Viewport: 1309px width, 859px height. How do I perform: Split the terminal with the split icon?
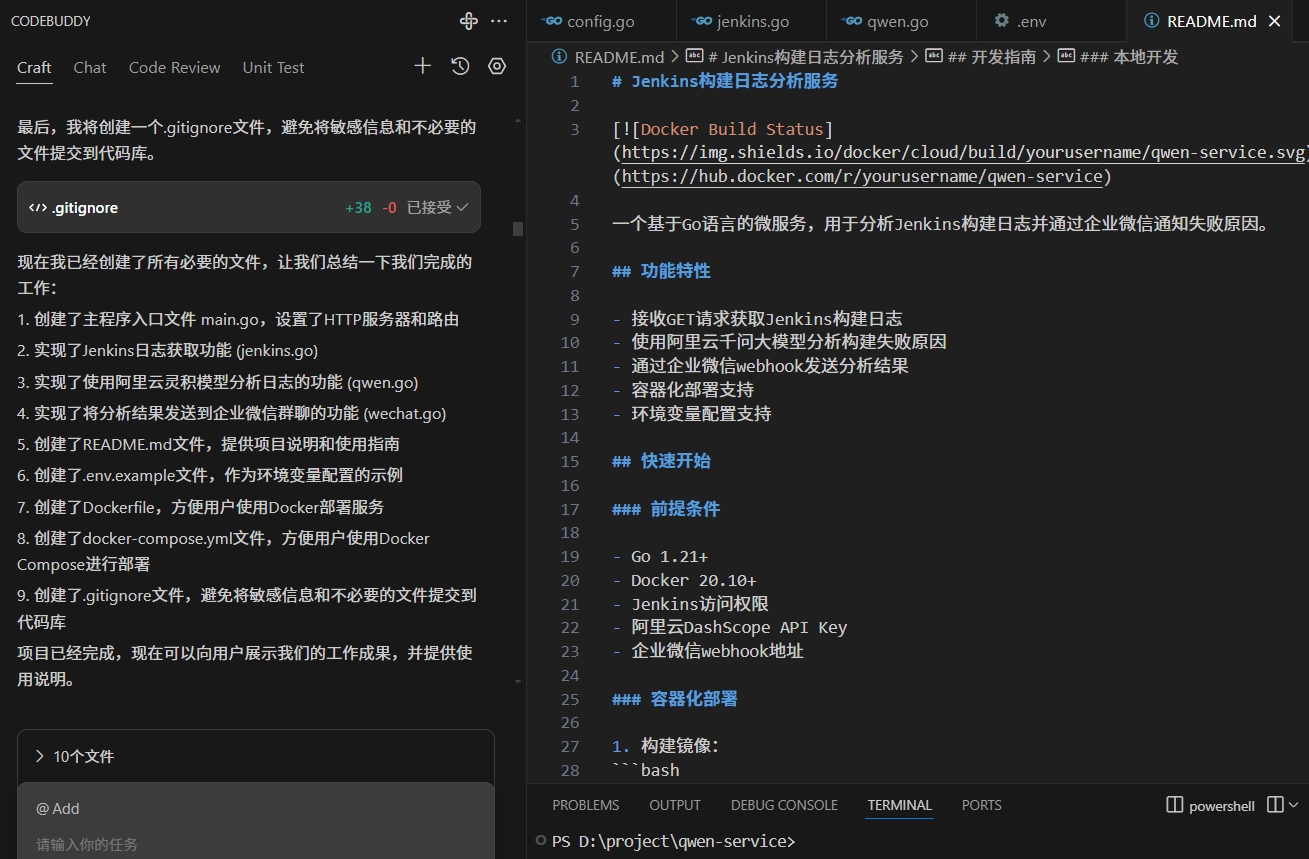[1274, 805]
